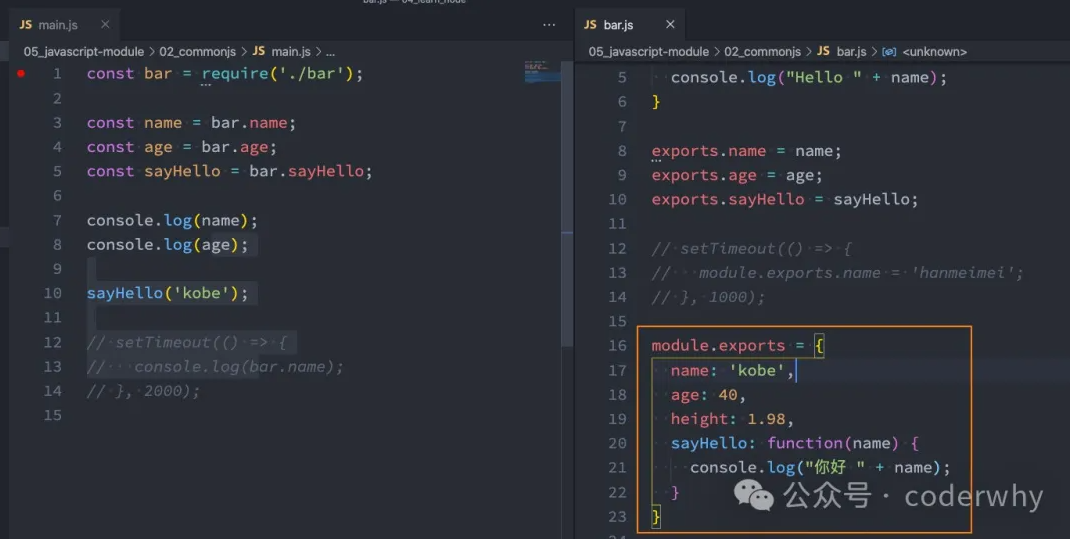Close the main.js tab
Viewport: 1070px width, 539px height.
pyautogui.click(x=105, y=25)
